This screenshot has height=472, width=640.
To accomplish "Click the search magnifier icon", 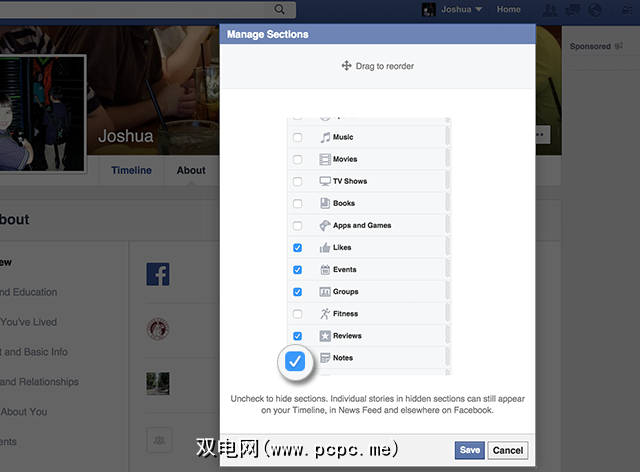I will point(280,9).
